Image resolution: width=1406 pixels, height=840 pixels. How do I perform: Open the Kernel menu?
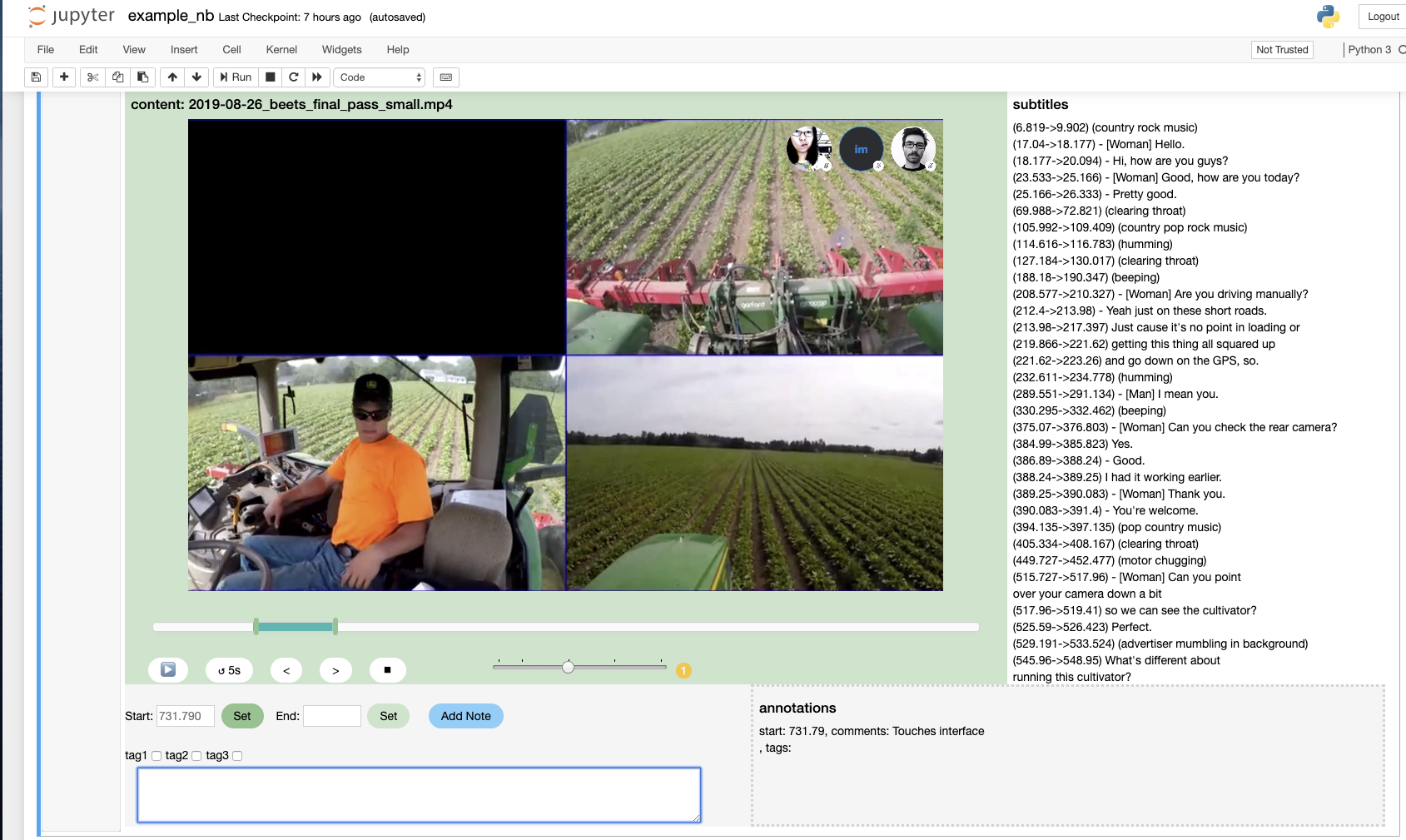pos(281,50)
